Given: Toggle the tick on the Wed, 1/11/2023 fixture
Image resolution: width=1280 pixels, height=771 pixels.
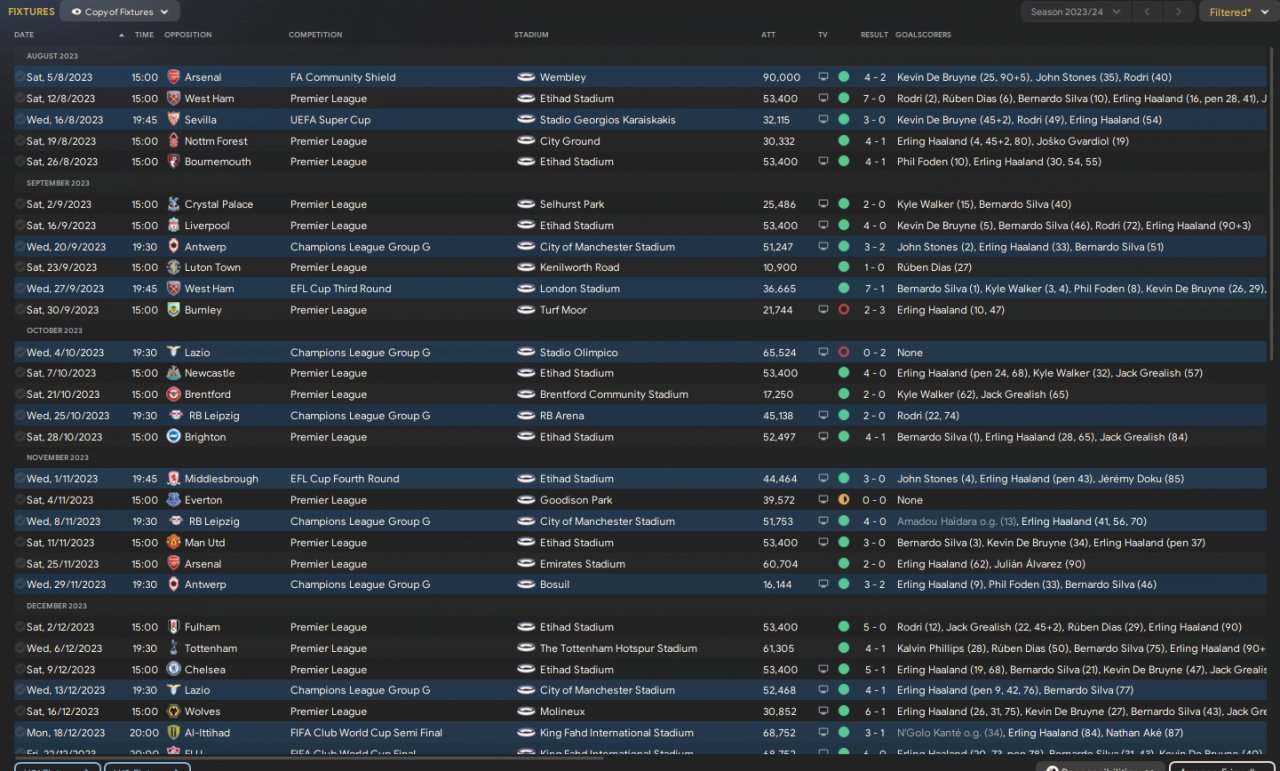Looking at the screenshot, I should point(20,479).
